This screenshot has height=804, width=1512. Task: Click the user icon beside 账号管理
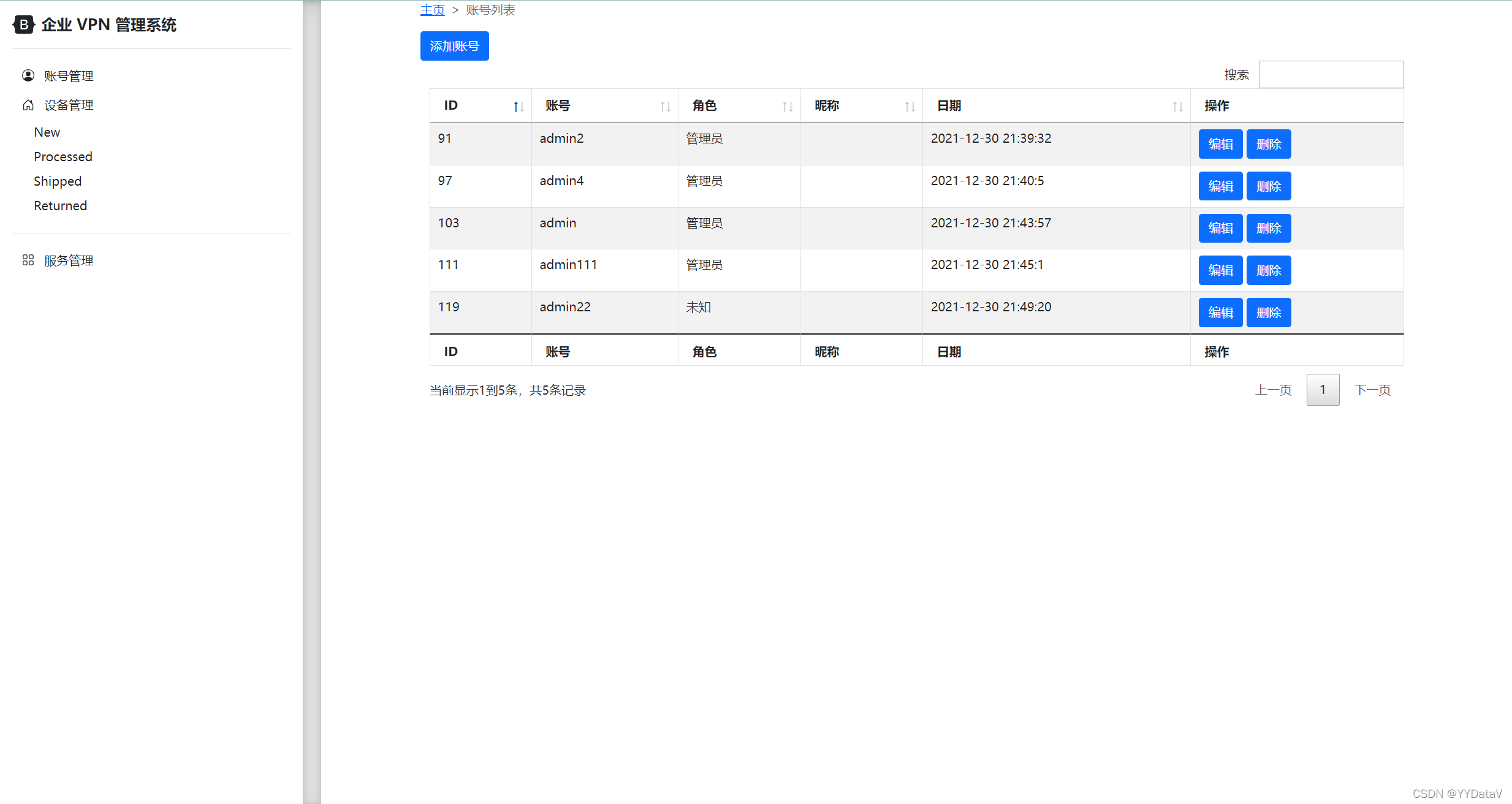[28, 75]
